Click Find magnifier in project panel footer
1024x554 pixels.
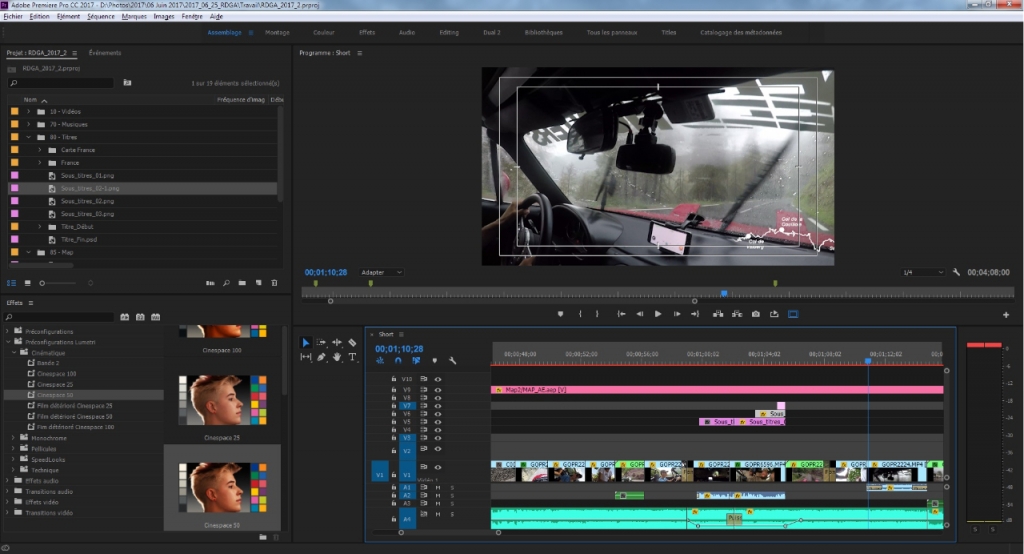[x=226, y=283]
